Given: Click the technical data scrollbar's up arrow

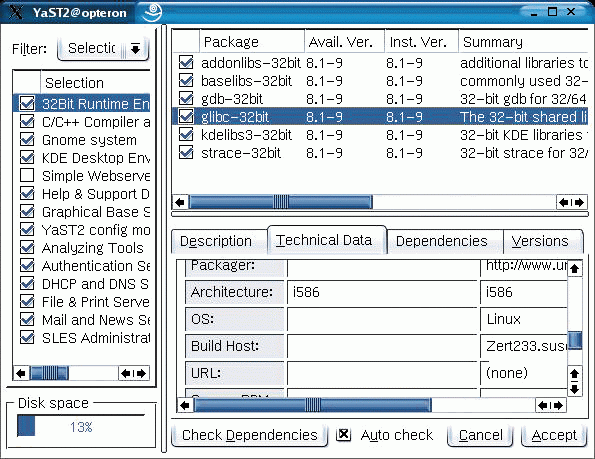Looking at the screenshot, I should (575, 269).
